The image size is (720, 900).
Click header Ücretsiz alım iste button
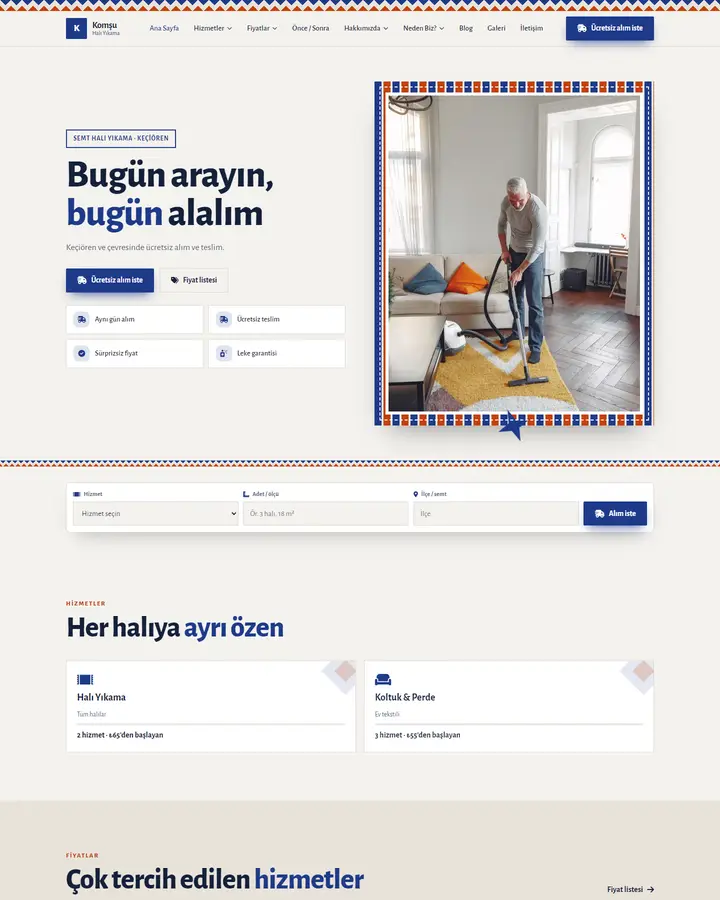pyautogui.click(x=610, y=28)
